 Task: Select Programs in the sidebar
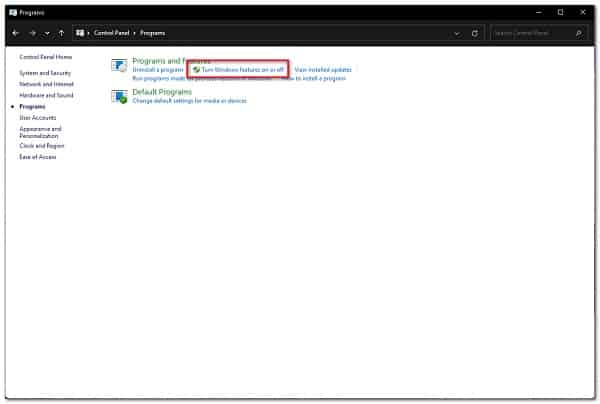click(x=32, y=106)
